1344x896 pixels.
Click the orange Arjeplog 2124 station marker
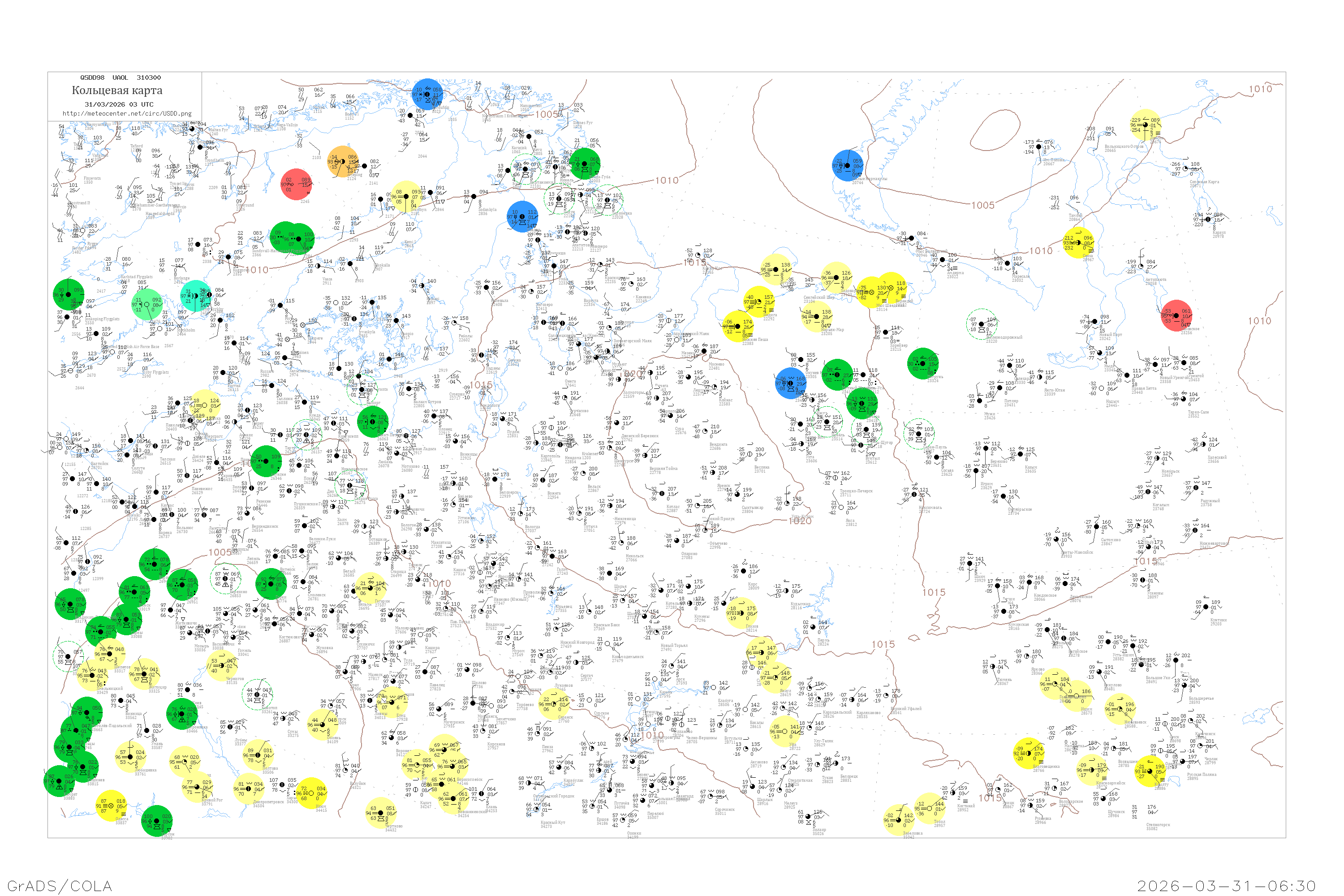click(x=343, y=161)
